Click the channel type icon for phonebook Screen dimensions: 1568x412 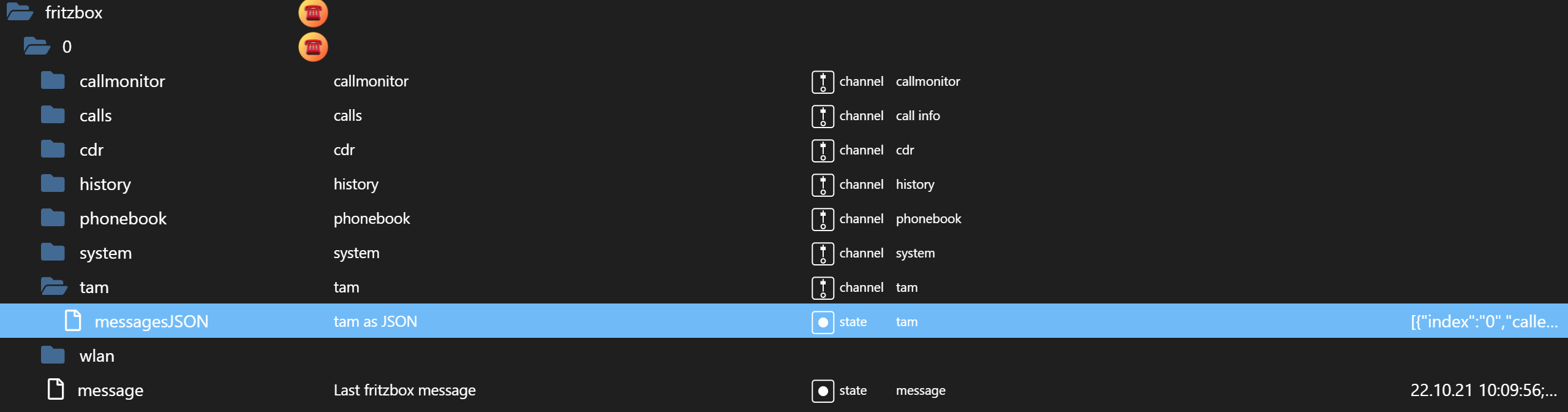(x=823, y=219)
